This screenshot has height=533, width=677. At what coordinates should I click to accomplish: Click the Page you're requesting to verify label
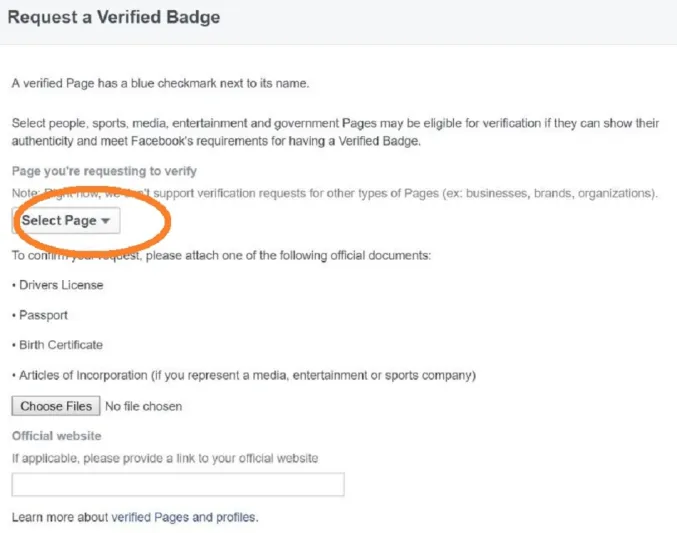tap(104, 172)
